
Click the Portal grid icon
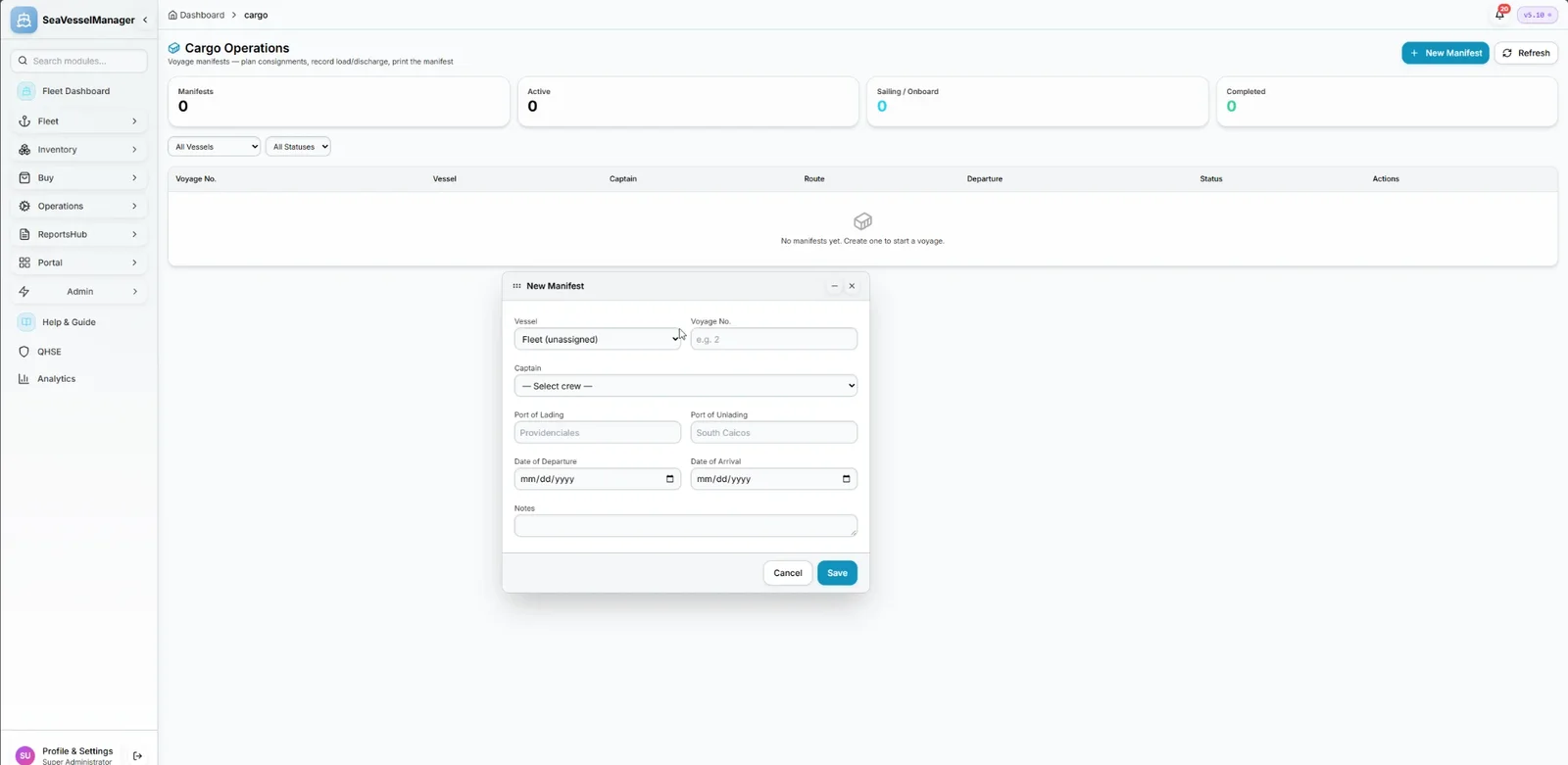click(24, 263)
